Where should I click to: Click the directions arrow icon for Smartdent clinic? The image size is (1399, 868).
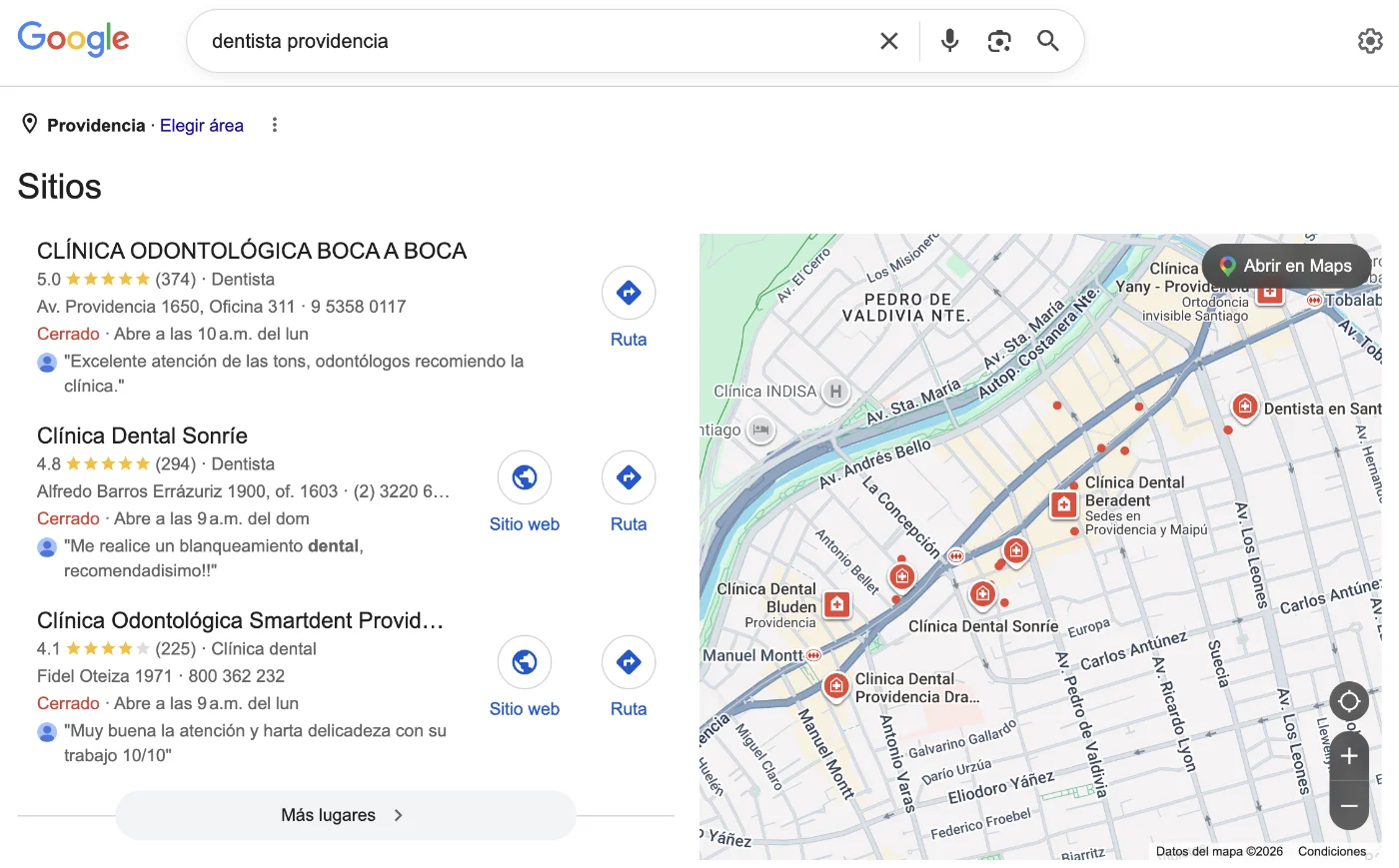(629, 662)
